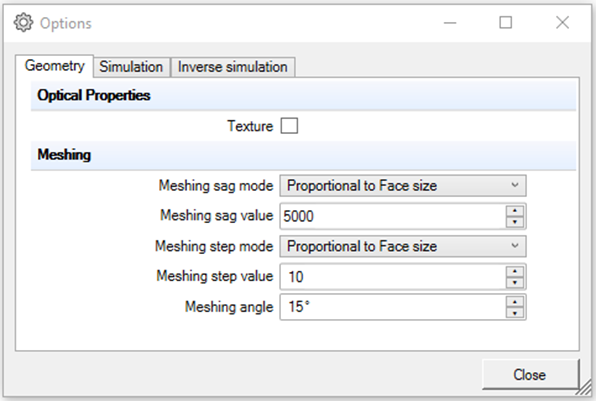Decrease Meshing angle with down arrow
Screen dimensions: 596x401
point(515,313)
